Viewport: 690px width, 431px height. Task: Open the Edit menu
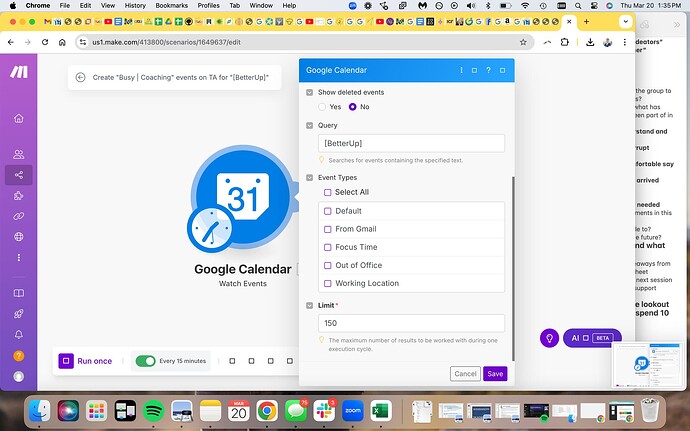tap(85, 6)
